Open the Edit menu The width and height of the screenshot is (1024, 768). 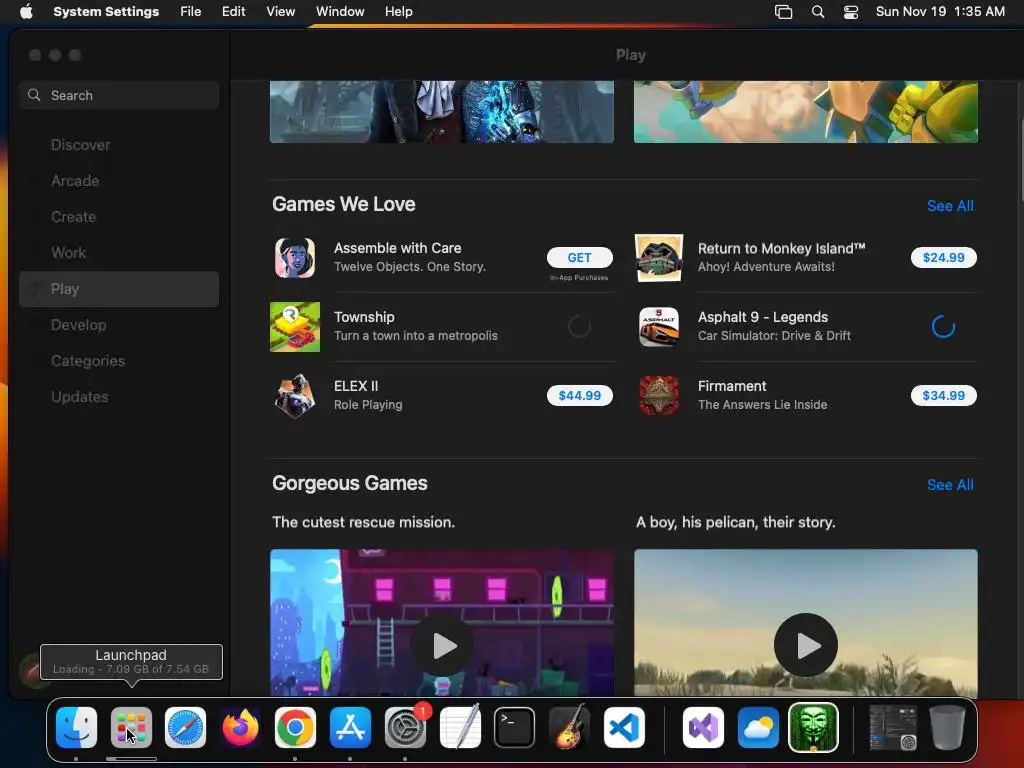234,12
